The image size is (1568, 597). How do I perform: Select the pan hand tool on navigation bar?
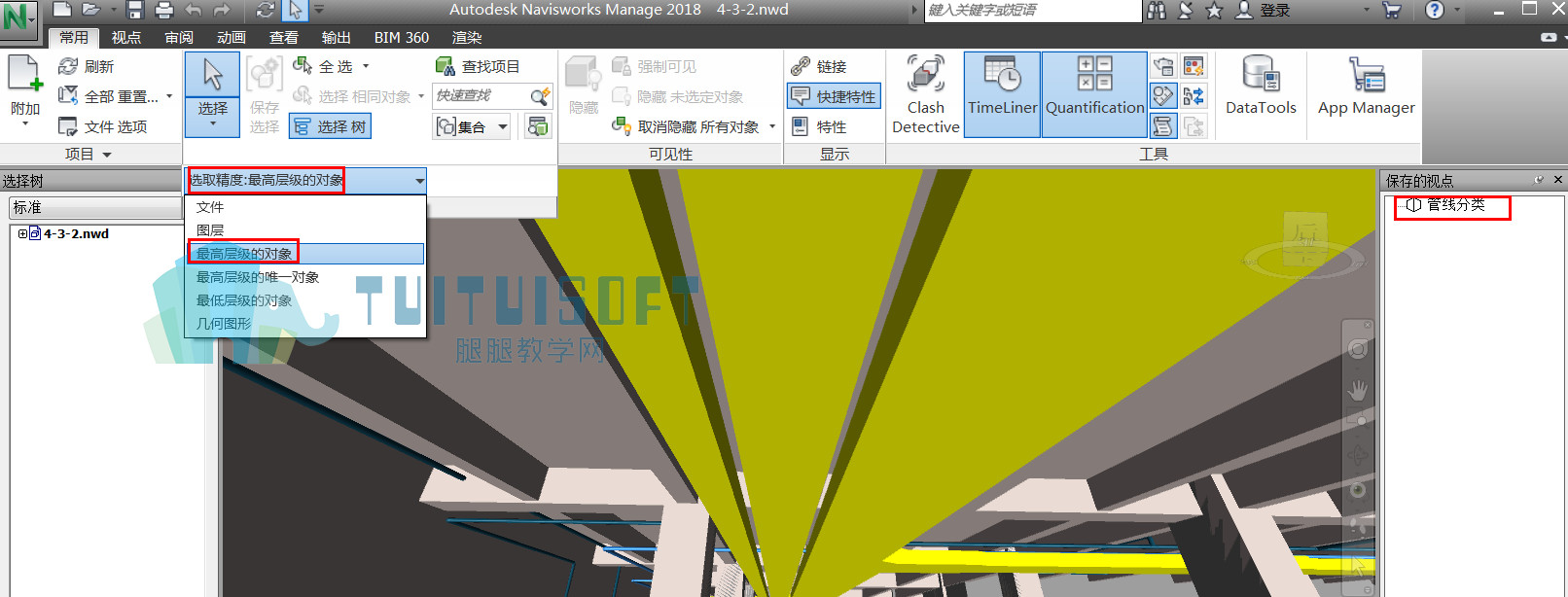(1358, 390)
